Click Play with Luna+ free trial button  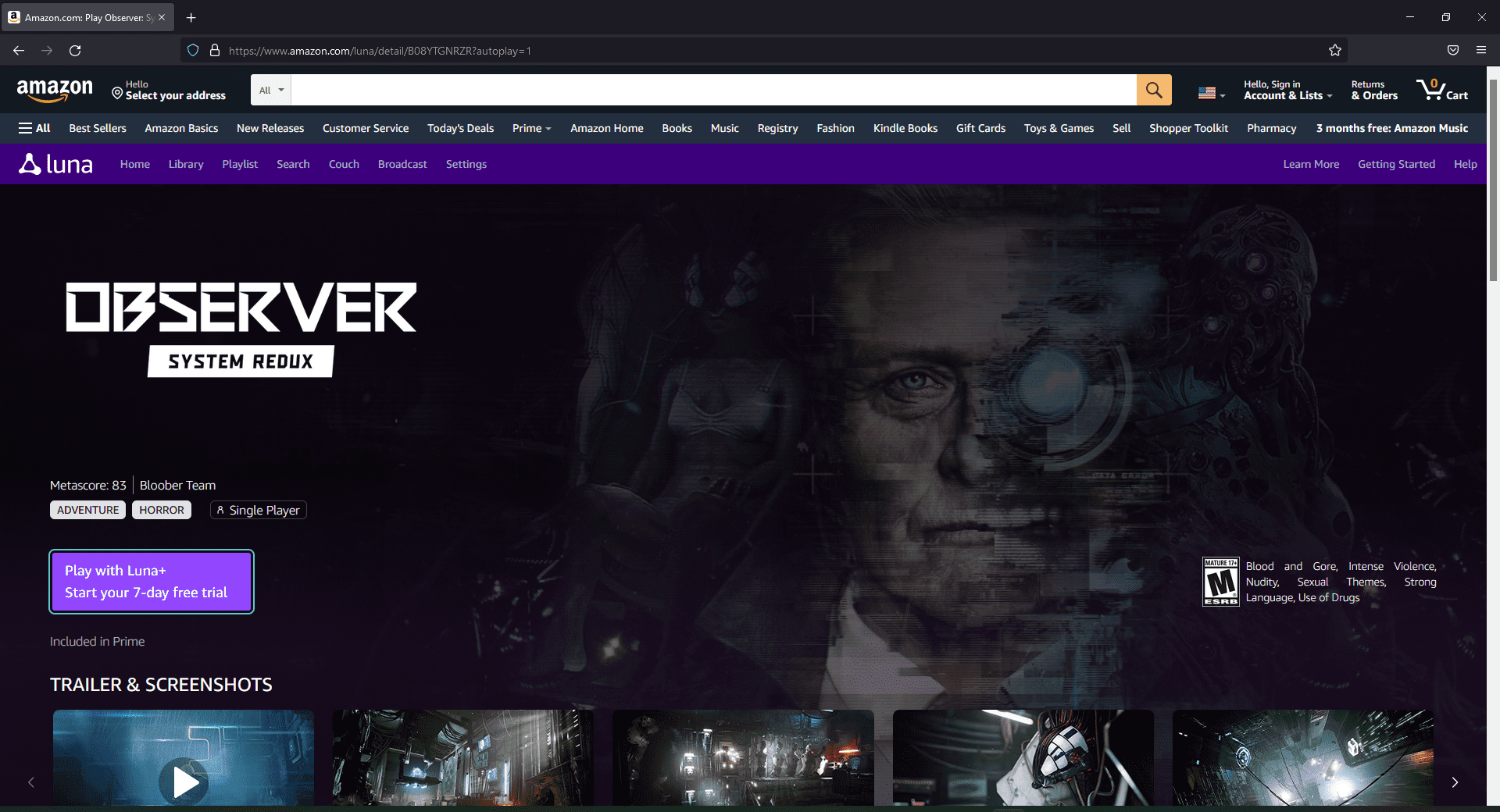point(152,582)
